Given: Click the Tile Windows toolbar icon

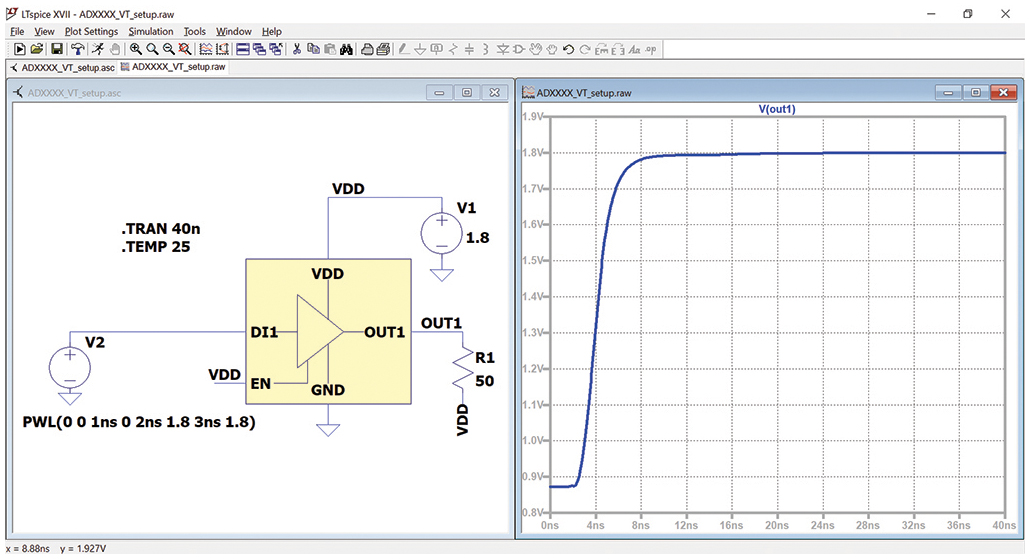Looking at the screenshot, I should tap(243, 49).
